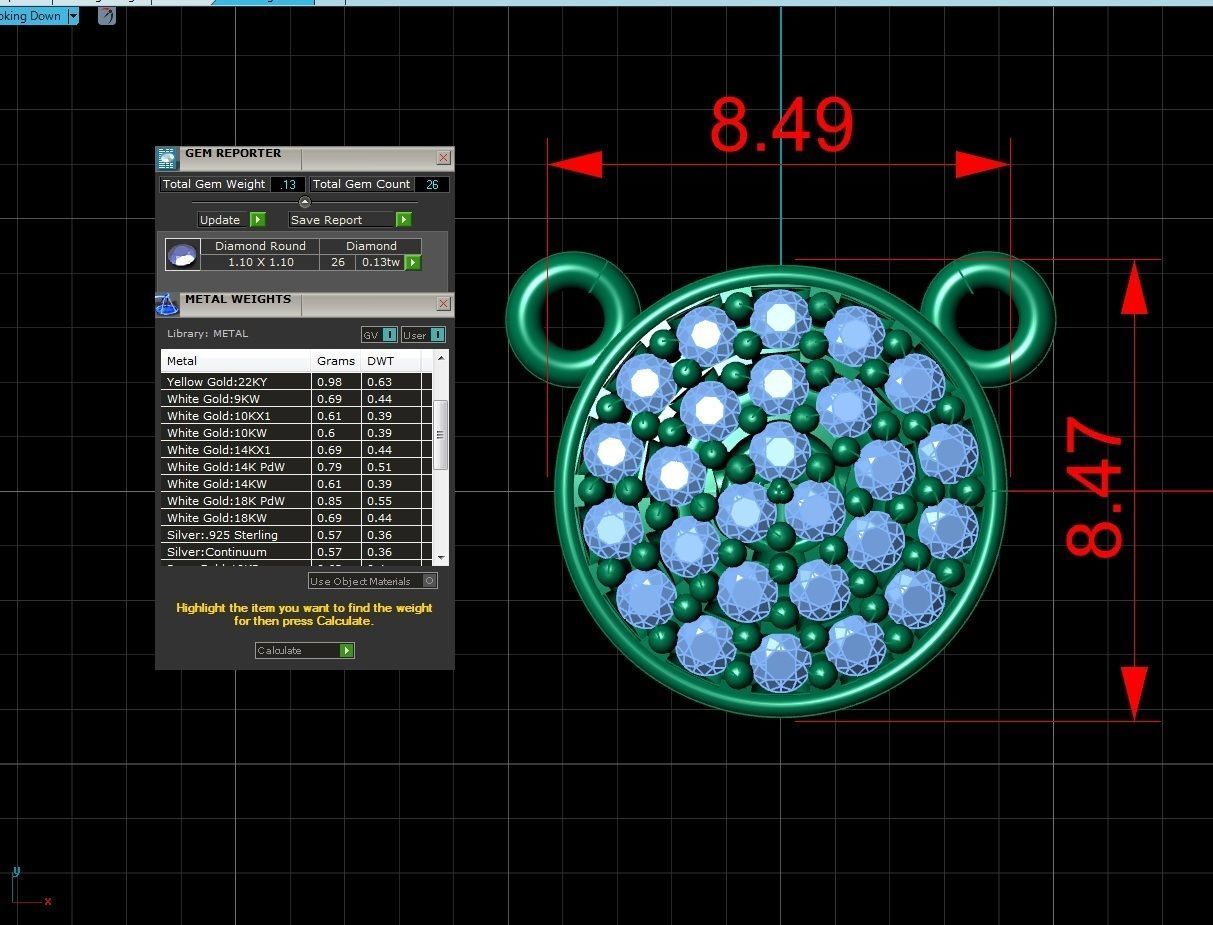Select the White Gold:10KX1 row
The height and width of the screenshot is (925, 1213).
click(x=296, y=416)
